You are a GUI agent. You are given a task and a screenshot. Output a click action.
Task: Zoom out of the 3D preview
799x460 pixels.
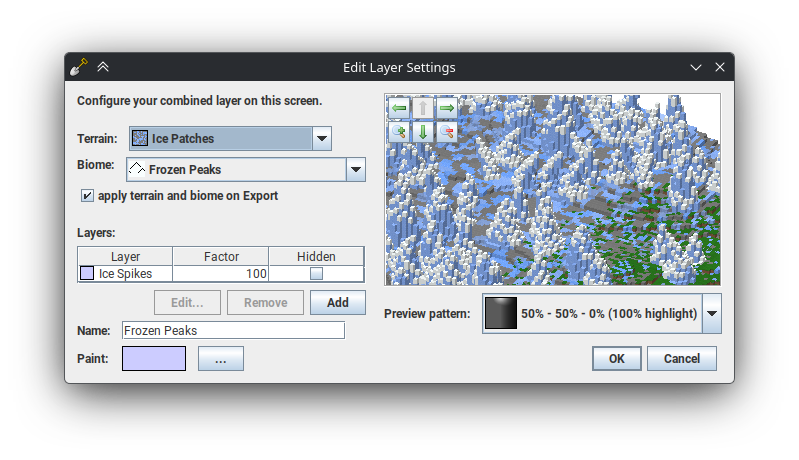(447, 131)
